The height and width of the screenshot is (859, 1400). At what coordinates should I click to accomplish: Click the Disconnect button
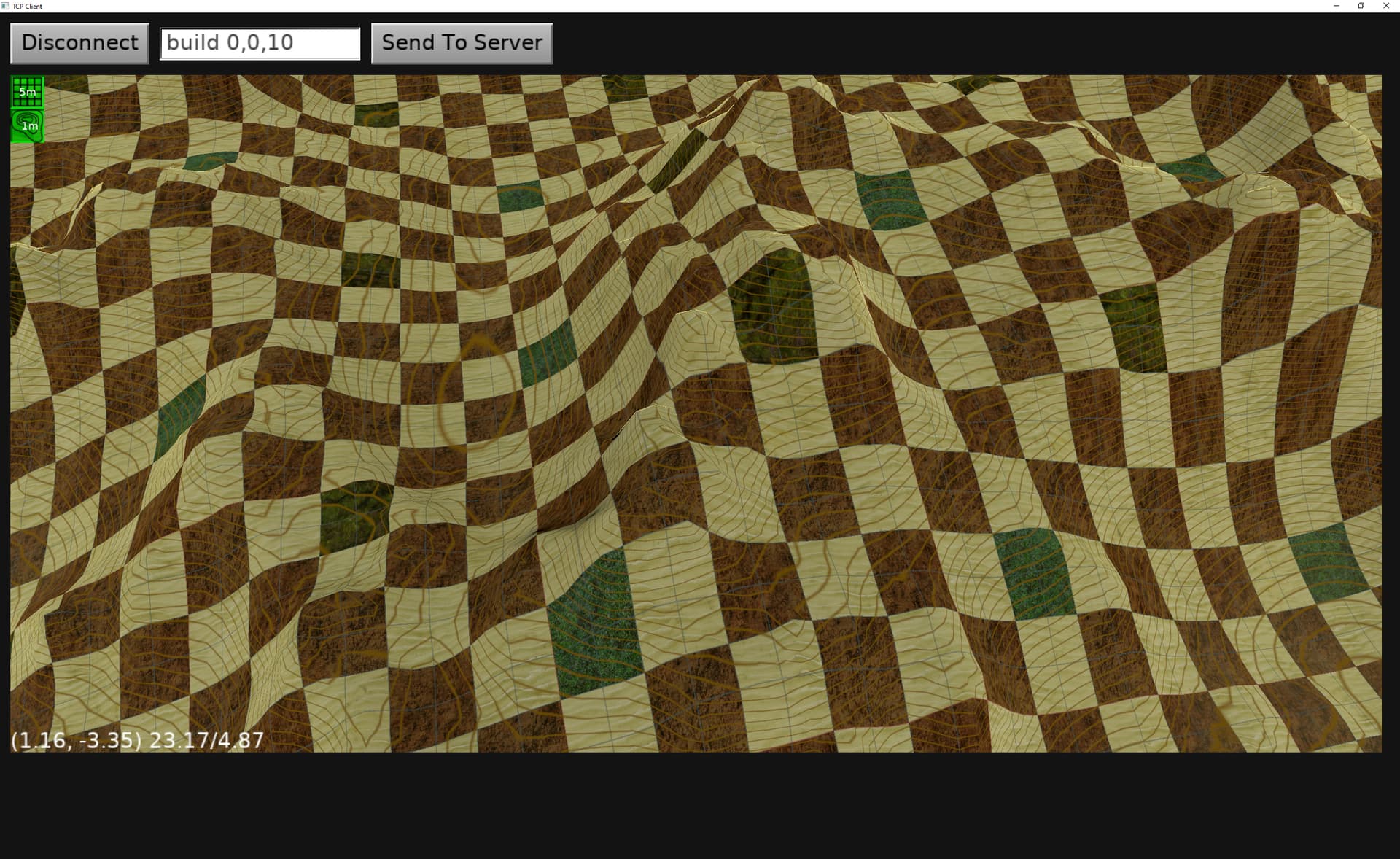(x=79, y=43)
